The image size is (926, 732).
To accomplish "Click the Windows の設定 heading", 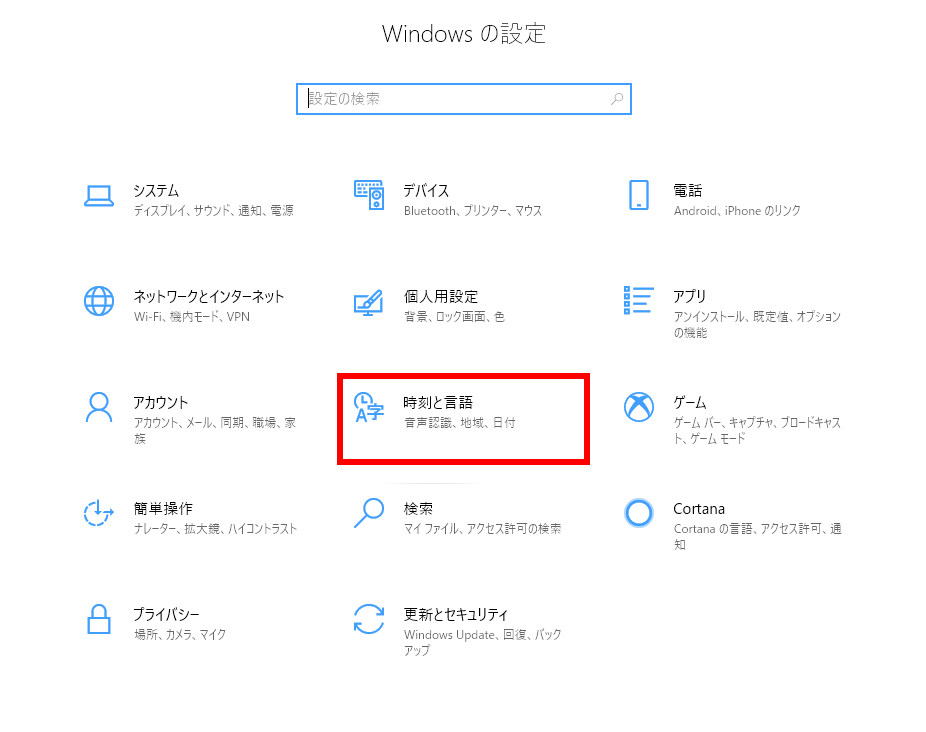I will click(x=464, y=33).
